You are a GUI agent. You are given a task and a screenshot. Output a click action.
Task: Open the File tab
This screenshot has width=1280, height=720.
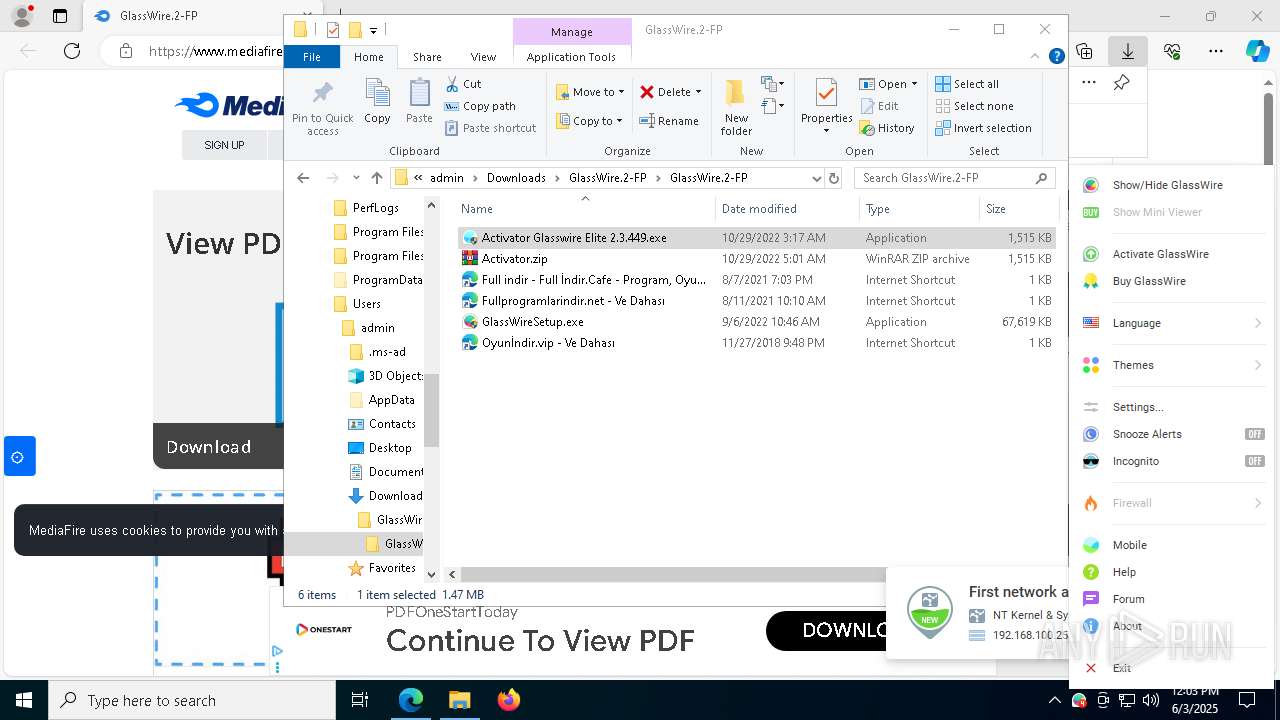point(312,57)
